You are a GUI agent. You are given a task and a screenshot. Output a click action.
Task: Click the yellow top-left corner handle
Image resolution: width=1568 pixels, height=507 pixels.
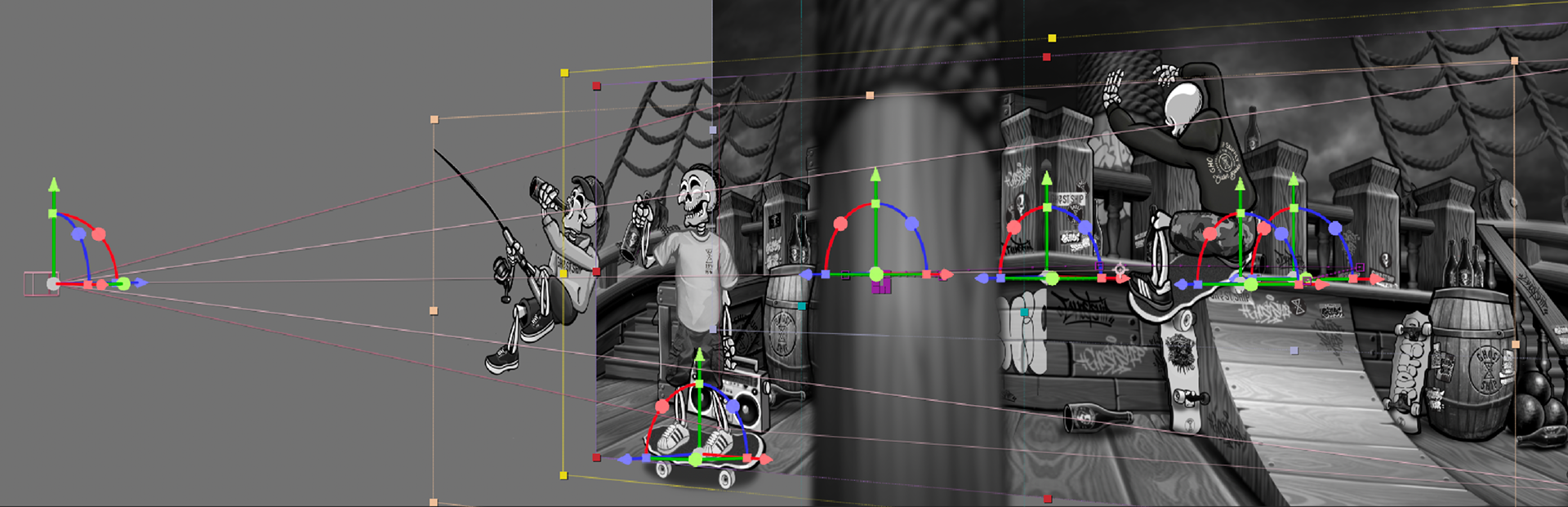(564, 73)
